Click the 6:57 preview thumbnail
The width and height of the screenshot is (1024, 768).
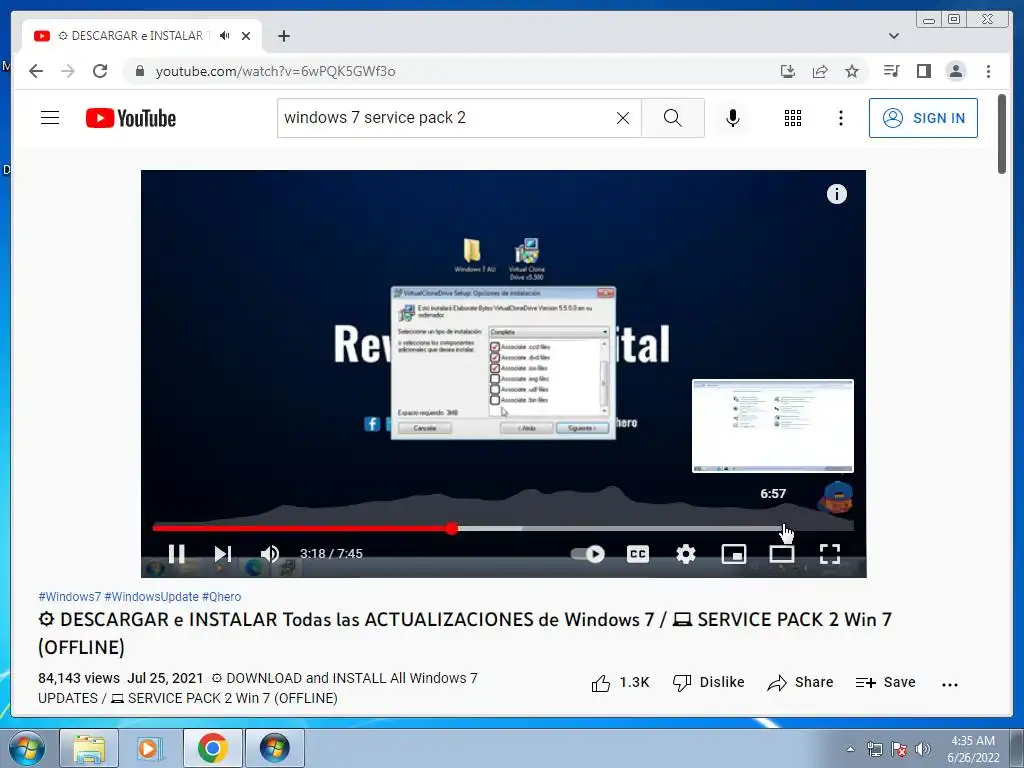pyautogui.click(x=773, y=426)
